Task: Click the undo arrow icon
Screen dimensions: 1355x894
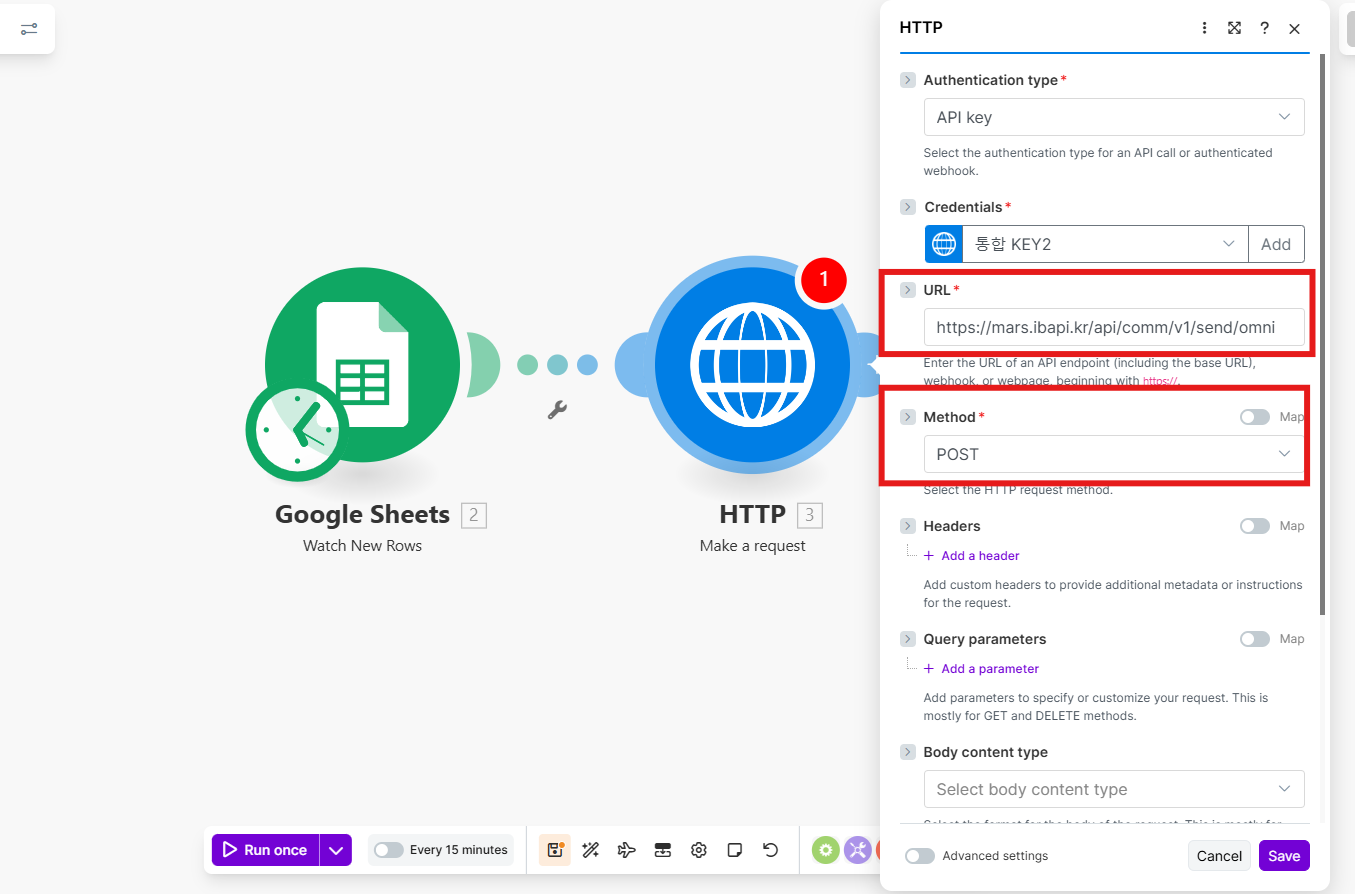Action: pyautogui.click(x=770, y=850)
